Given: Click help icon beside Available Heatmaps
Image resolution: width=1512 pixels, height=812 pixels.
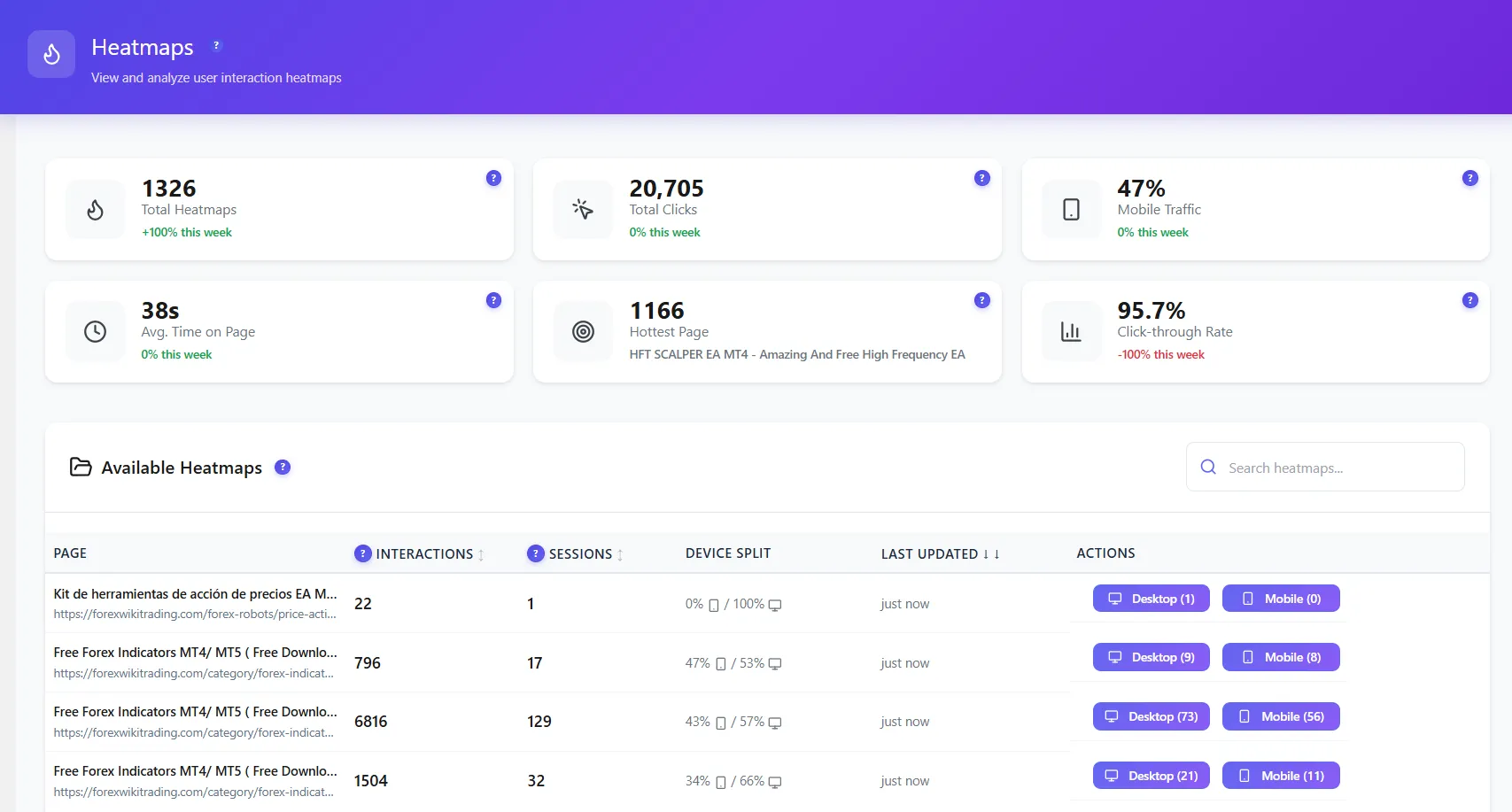Looking at the screenshot, I should [x=283, y=468].
